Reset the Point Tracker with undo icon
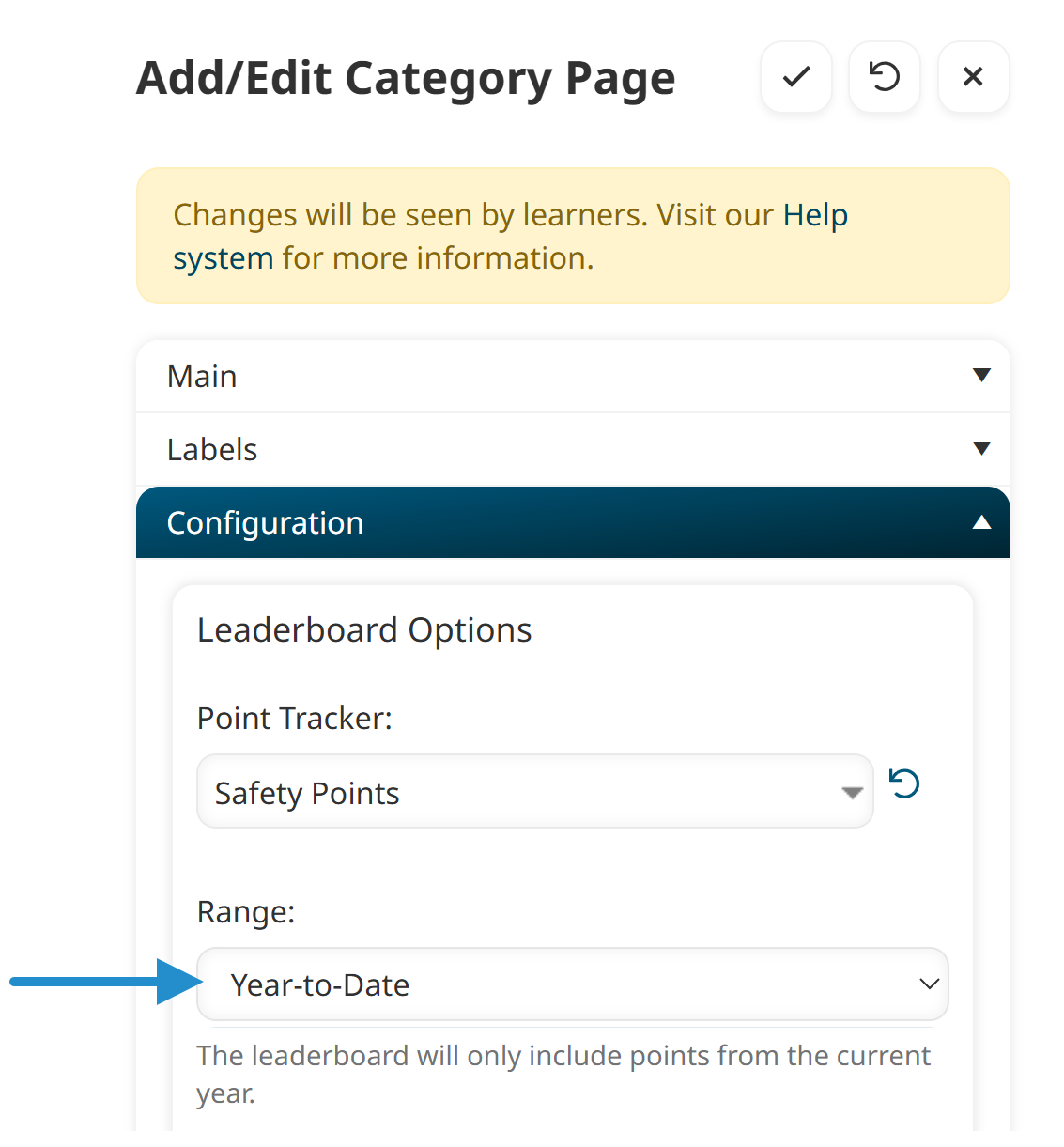The width and height of the screenshot is (1064, 1147). [904, 783]
